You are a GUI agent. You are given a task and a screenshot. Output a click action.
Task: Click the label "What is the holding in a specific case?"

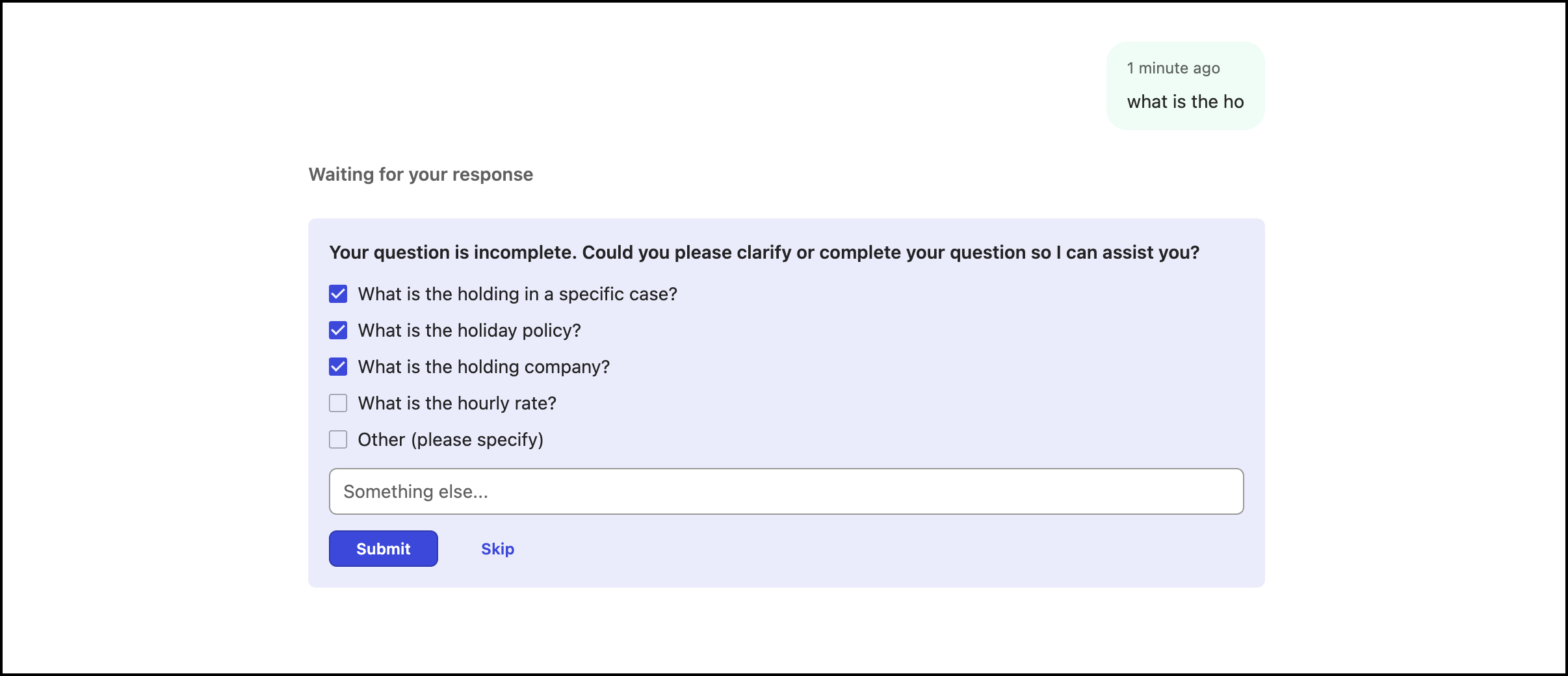(517, 294)
